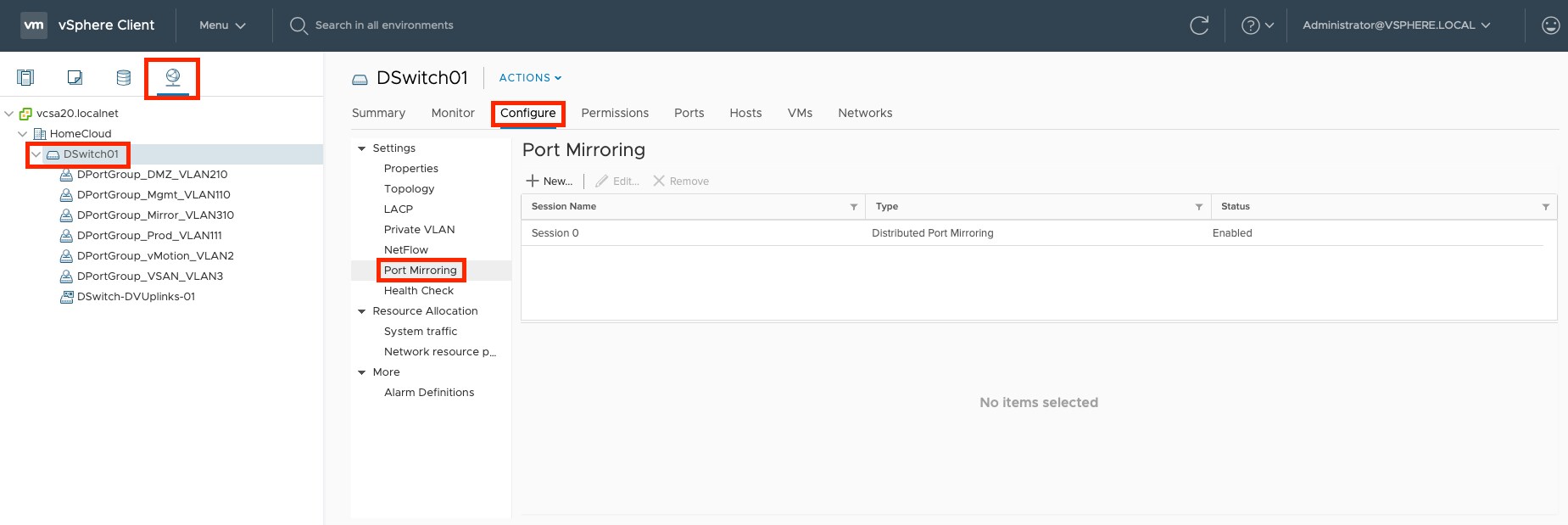Click DSwitch-DVUplinks-01 uplink icon
1568x525 pixels.
66,297
